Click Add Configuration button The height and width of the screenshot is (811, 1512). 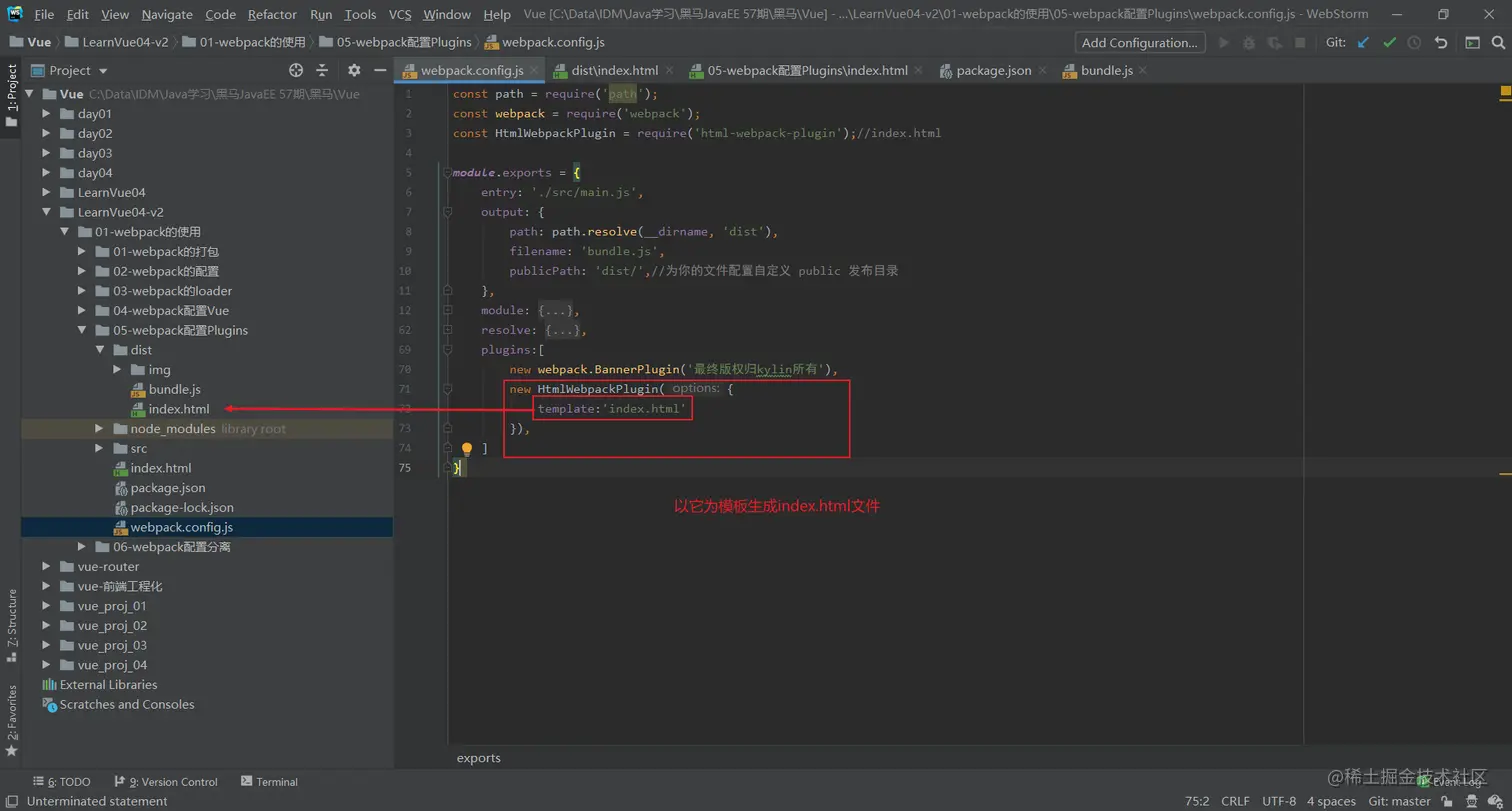click(x=1139, y=43)
